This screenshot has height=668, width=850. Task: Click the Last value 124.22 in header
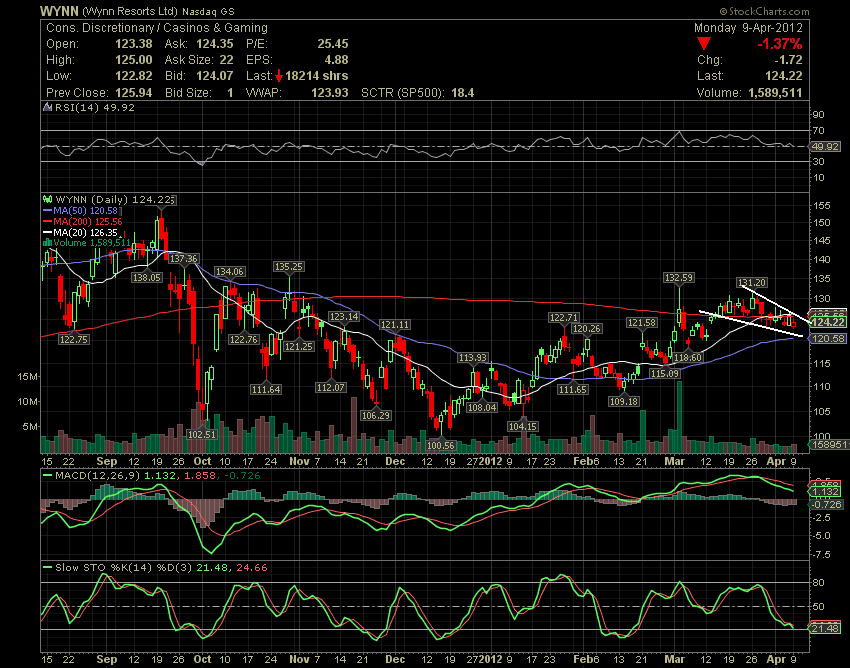click(x=784, y=76)
